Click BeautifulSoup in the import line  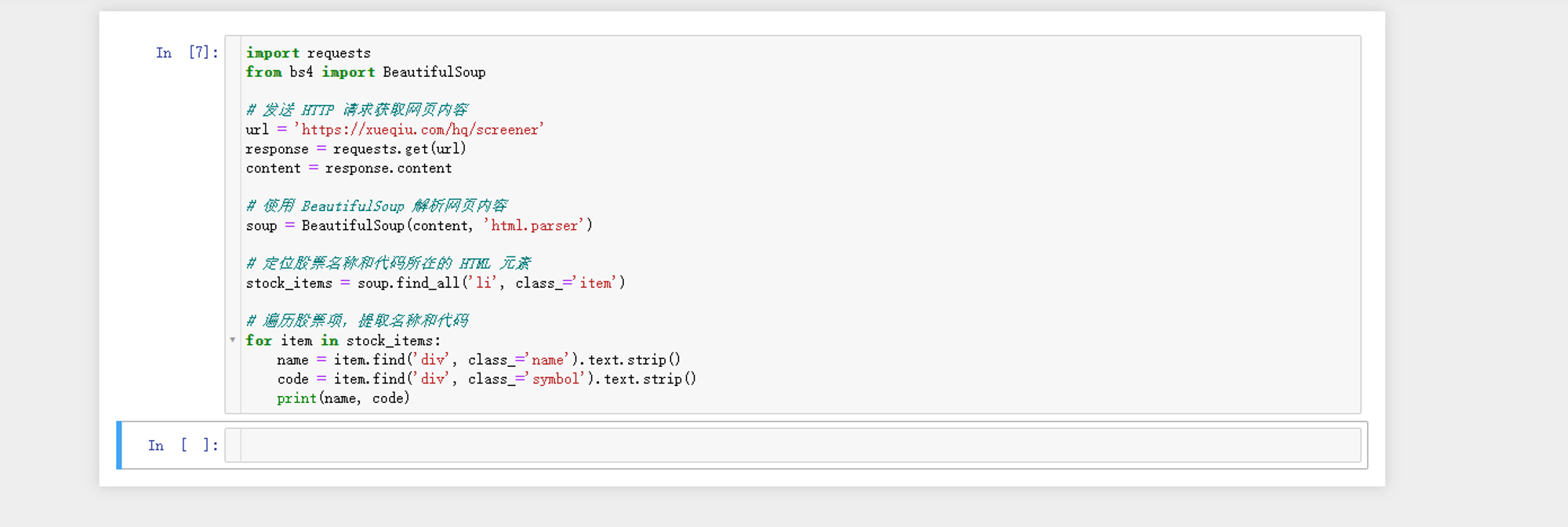point(434,72)
